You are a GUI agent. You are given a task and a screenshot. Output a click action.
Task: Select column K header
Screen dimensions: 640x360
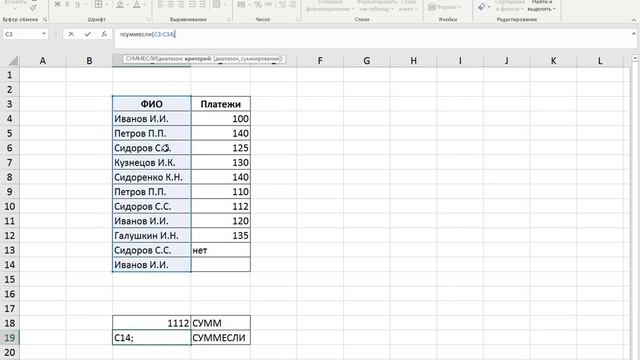[x=553, y=61]
